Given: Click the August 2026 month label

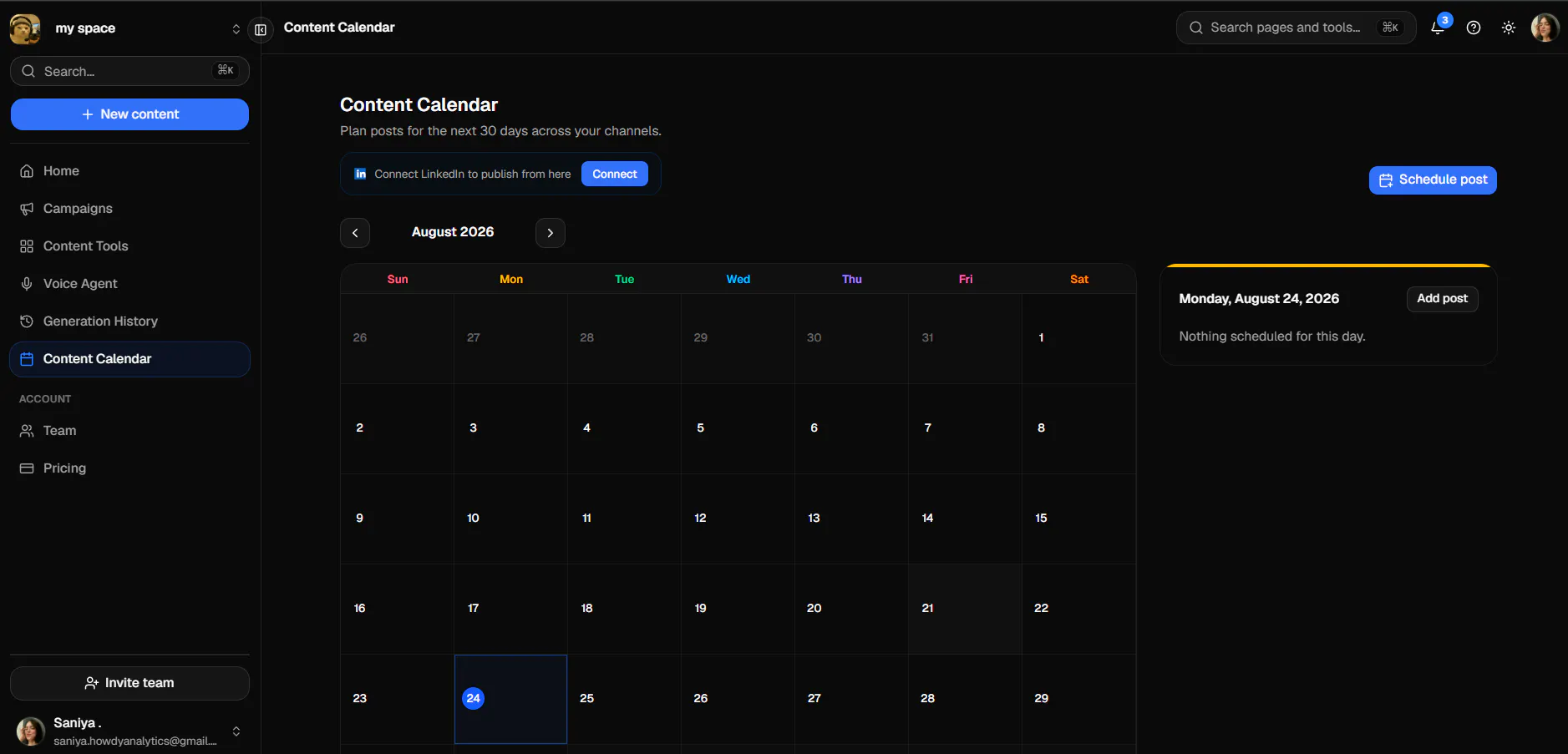Looking at the screenshot, I should [x=453, y=232].
